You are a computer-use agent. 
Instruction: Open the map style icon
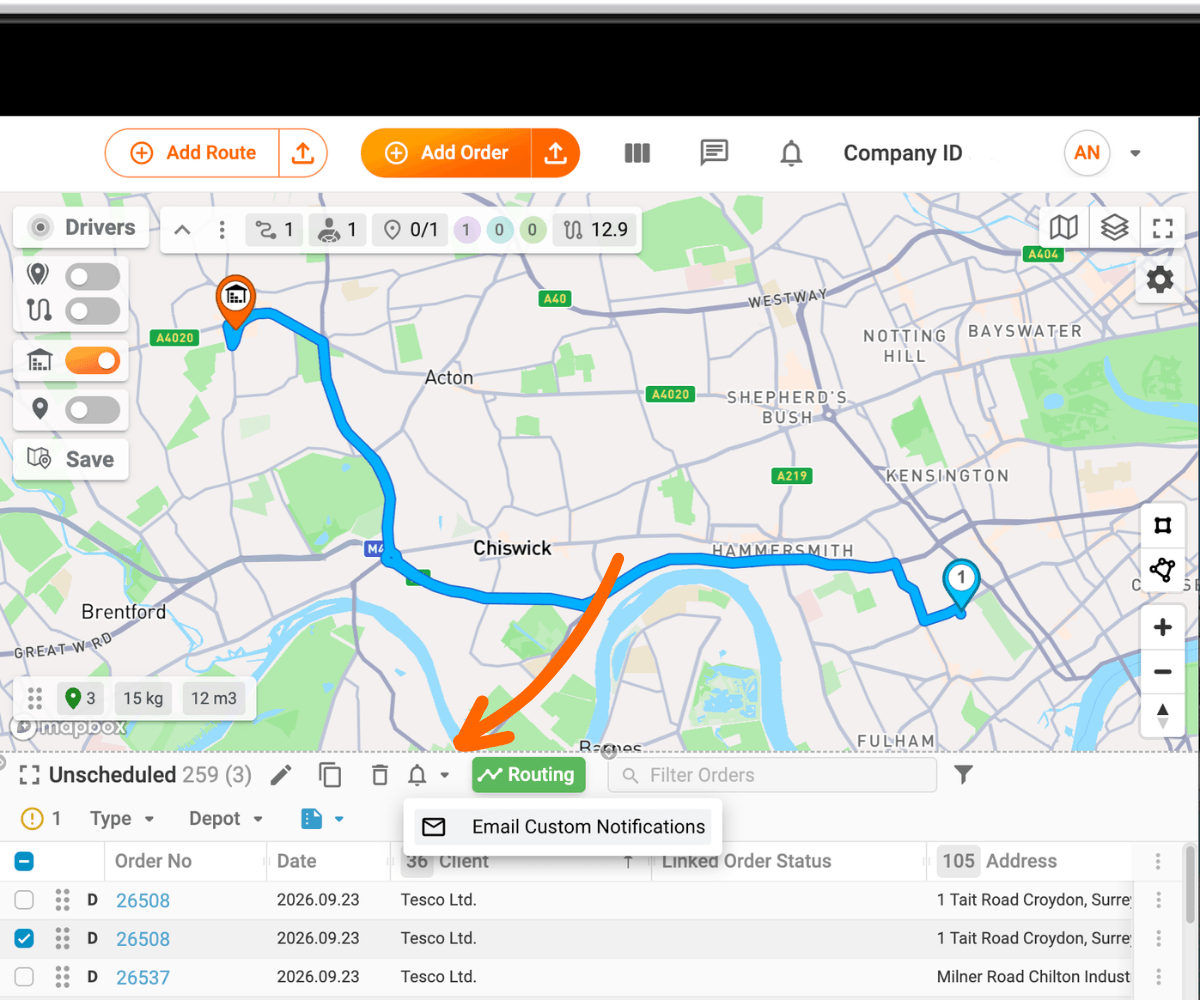click(x=1064, y=227)
